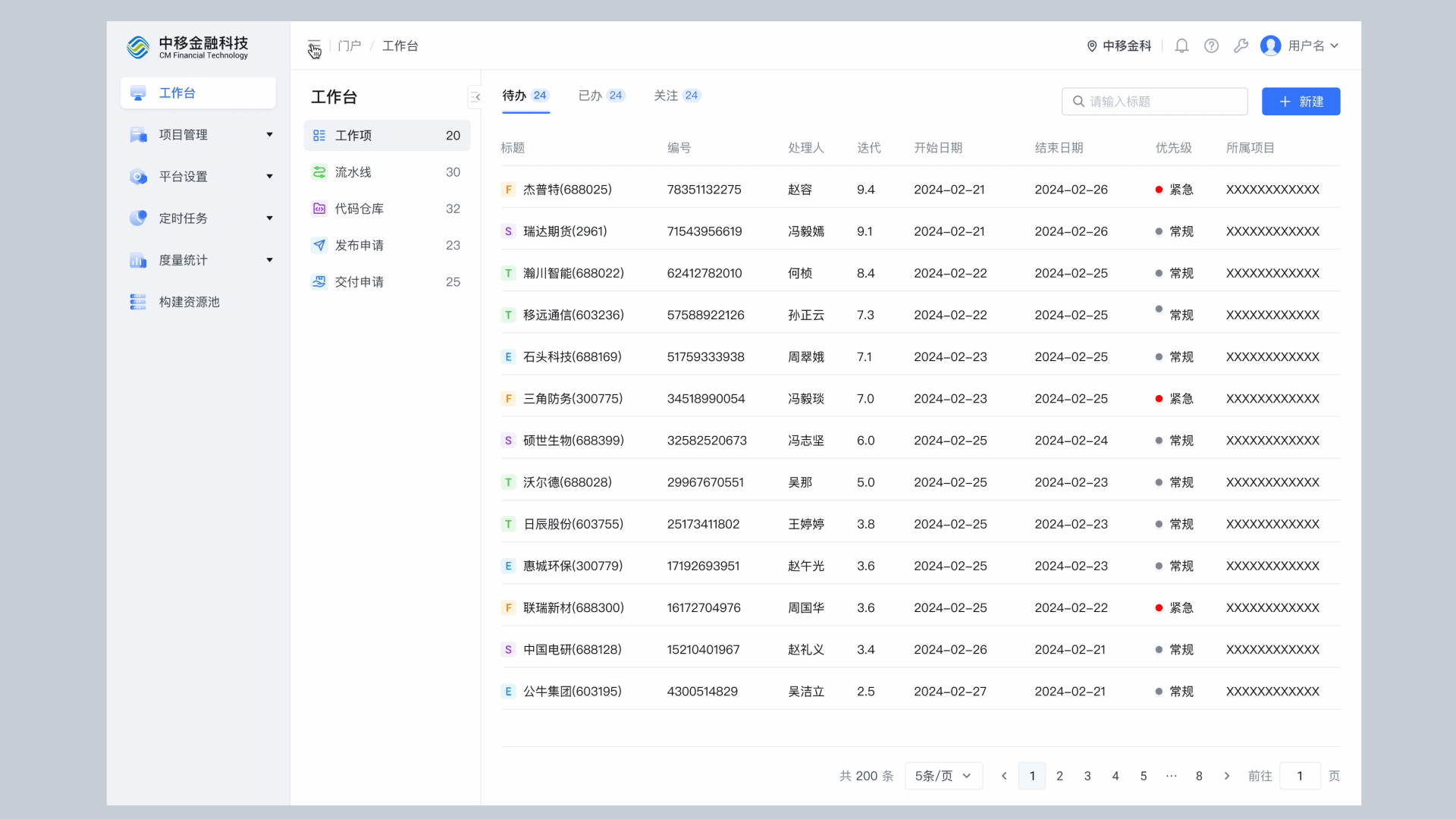Click the search magnifier icon
The image size is (1456, 819).
[x=1078, y=102]
